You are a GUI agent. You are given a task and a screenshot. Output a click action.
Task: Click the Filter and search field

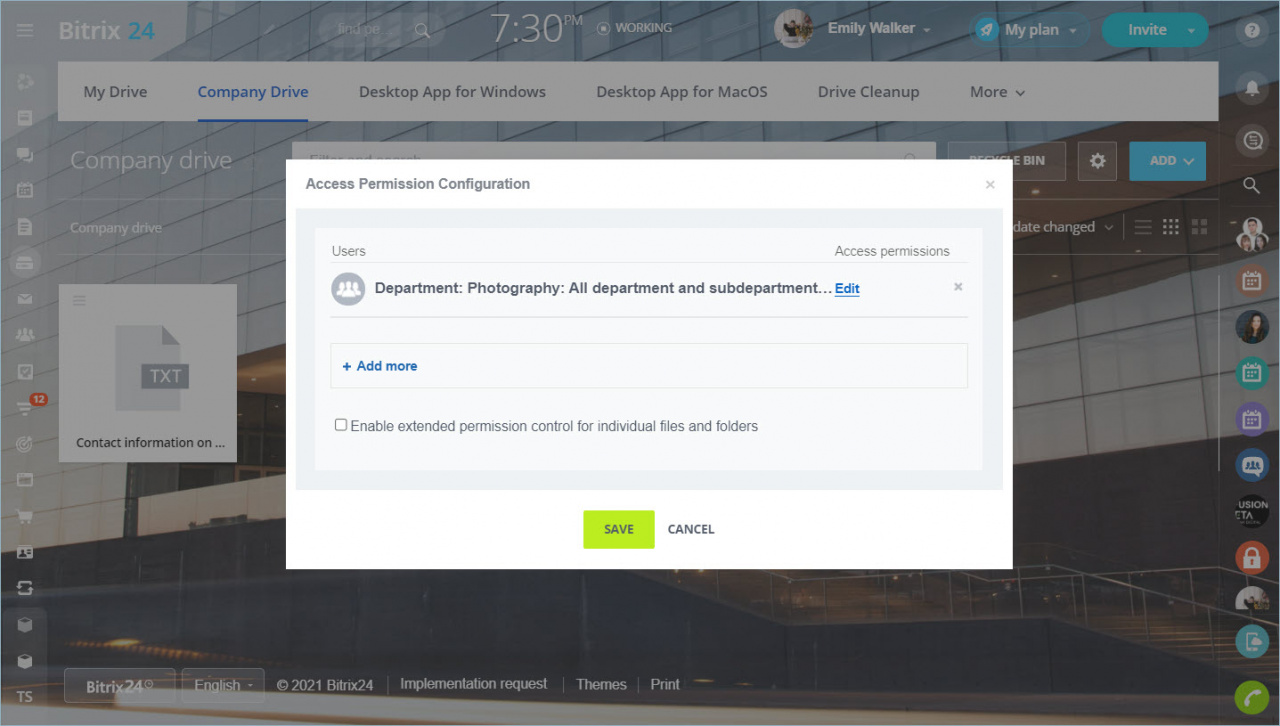pos(614,160)
